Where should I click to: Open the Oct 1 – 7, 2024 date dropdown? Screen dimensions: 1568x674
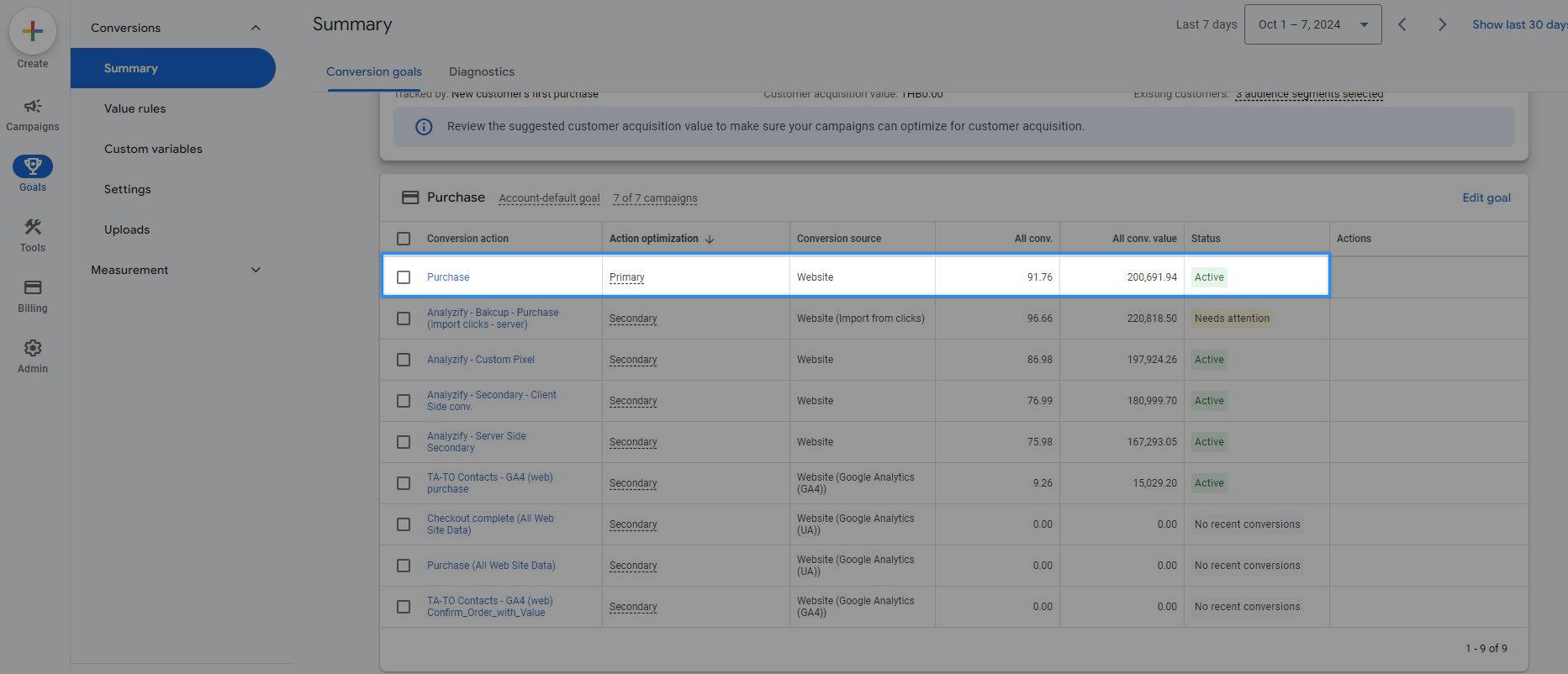1312,24
